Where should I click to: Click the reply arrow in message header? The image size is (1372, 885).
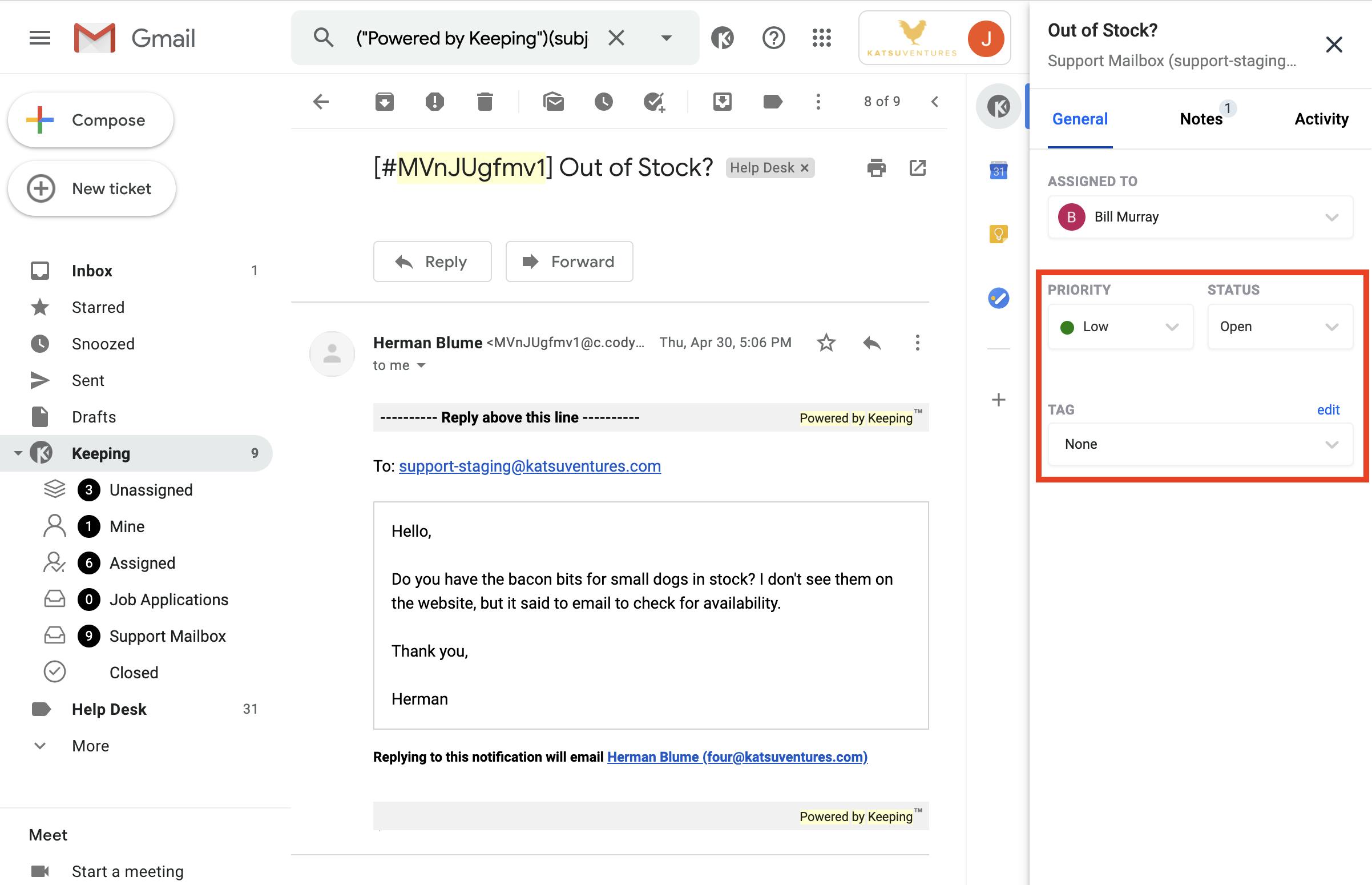click(x=872, y=343)
